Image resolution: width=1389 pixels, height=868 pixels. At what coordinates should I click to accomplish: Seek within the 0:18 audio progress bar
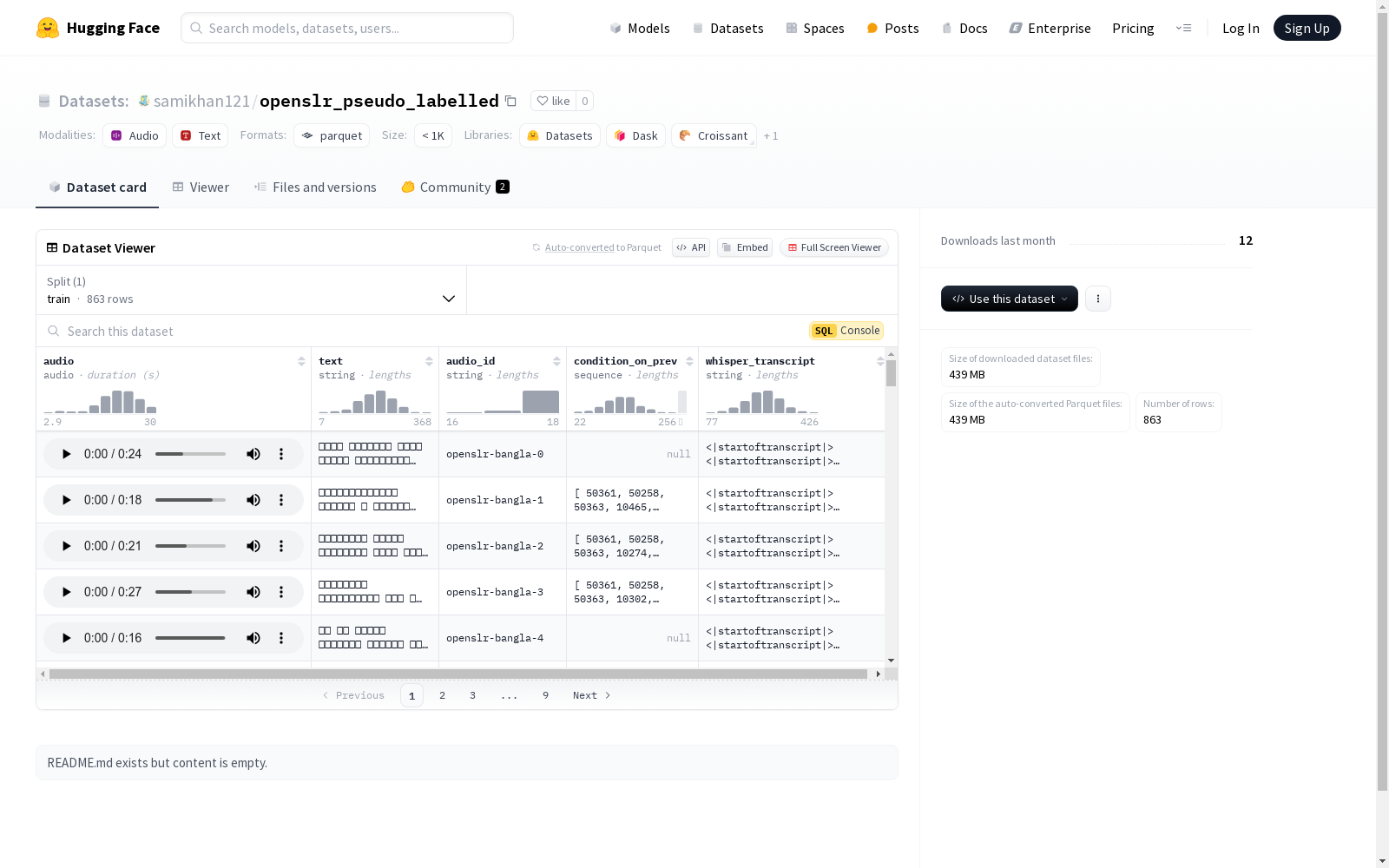[x=190, y=500]
